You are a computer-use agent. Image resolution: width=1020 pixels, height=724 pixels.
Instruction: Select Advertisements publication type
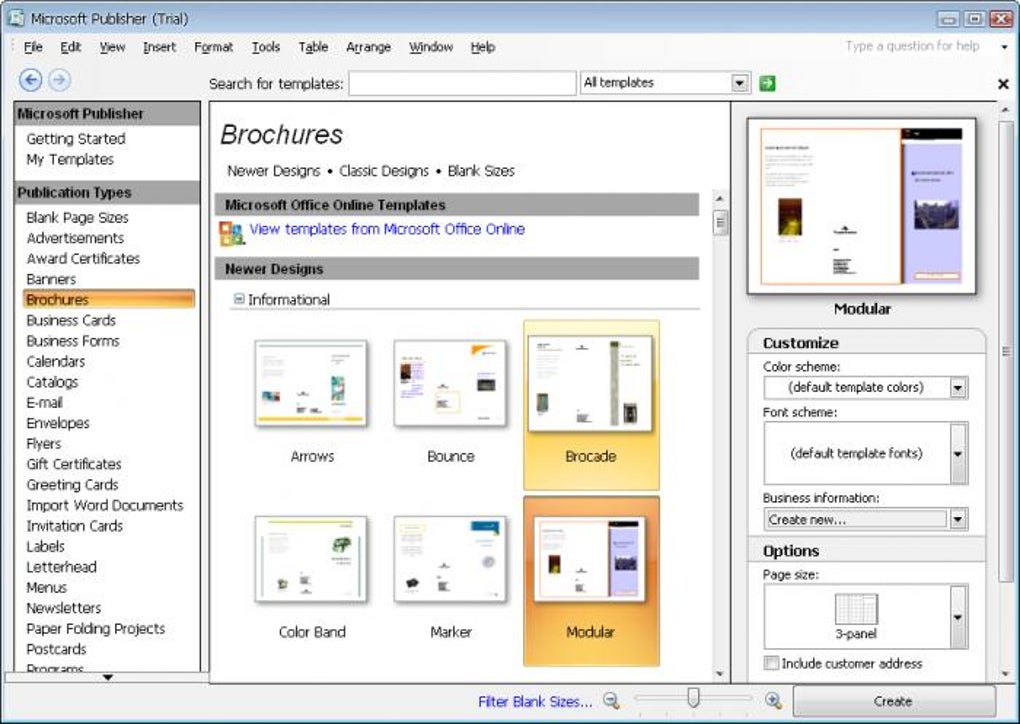[x=75, y=238]
